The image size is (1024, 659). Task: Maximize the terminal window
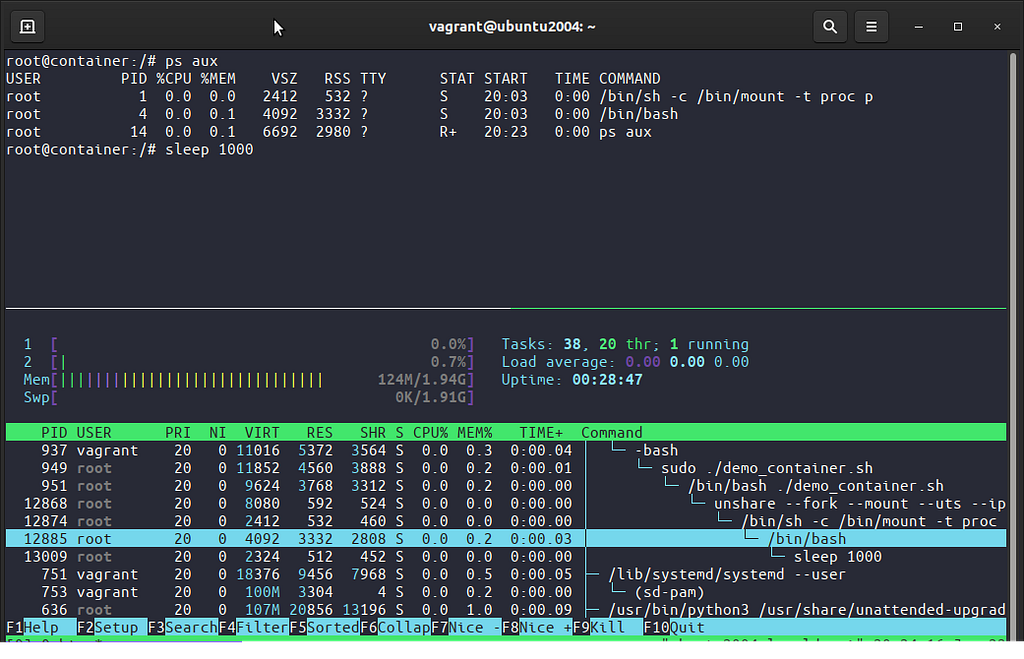click(x=957, y=27)
